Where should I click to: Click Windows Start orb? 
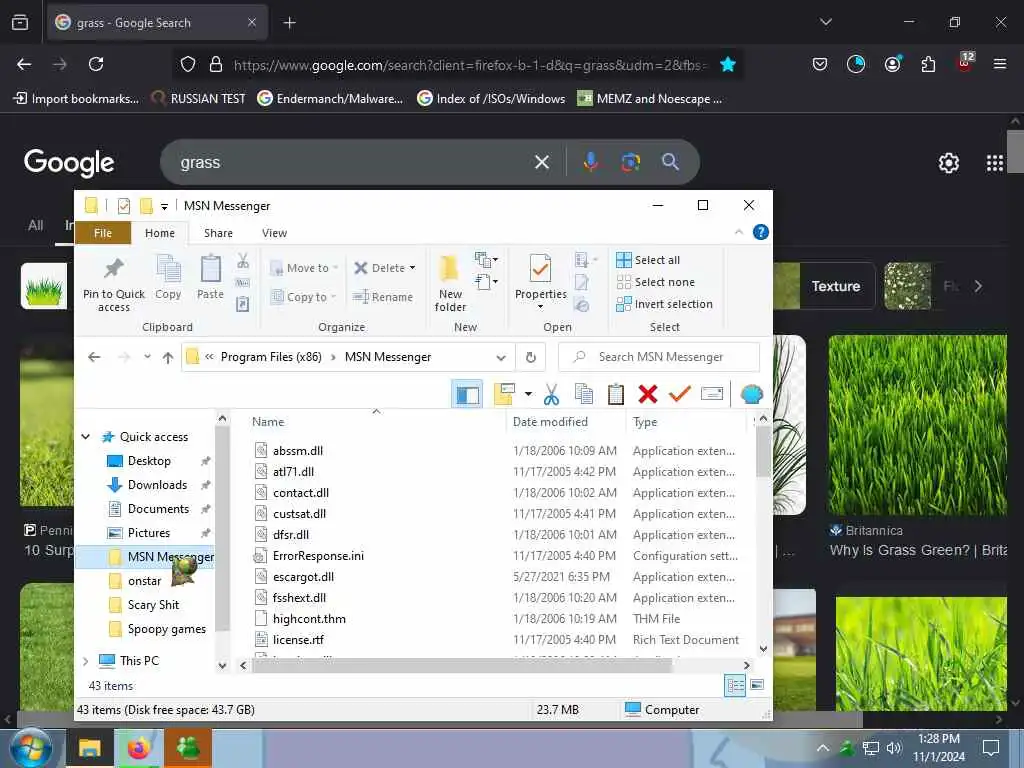click(x=31, y=748)
